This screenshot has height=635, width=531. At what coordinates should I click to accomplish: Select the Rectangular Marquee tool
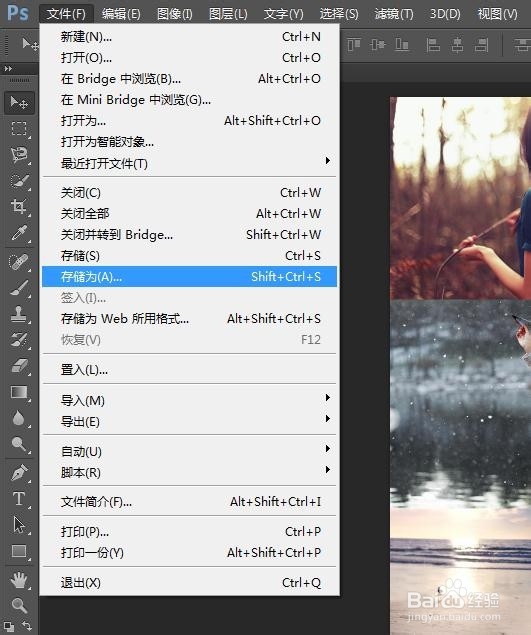(x=19, y=129)
